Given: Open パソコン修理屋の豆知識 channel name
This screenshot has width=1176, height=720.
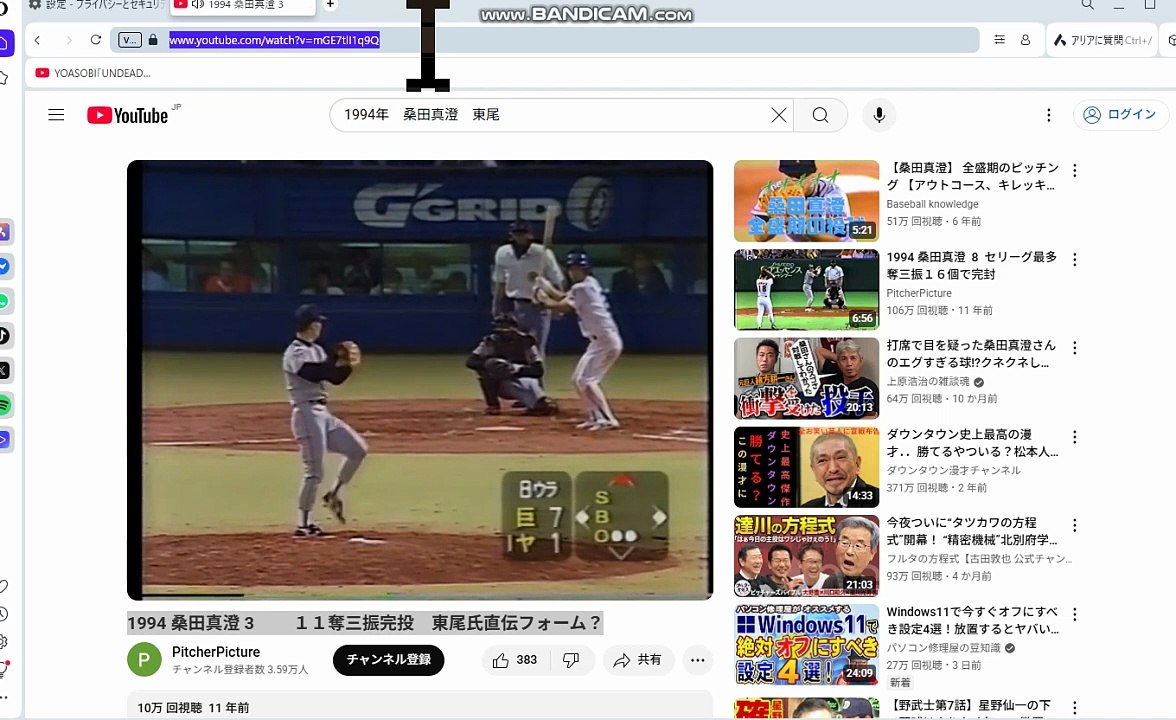Looking at the screenshot, I should [x=944, y=647].
